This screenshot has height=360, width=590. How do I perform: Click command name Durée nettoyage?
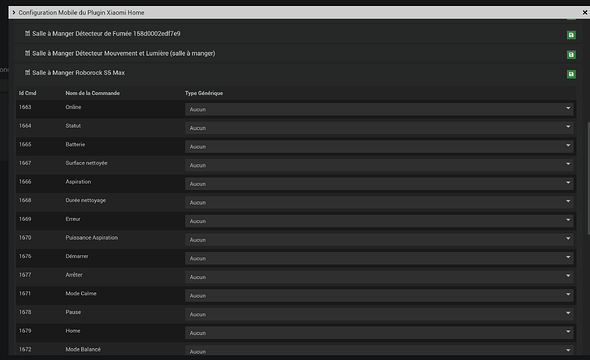point(86,200)
